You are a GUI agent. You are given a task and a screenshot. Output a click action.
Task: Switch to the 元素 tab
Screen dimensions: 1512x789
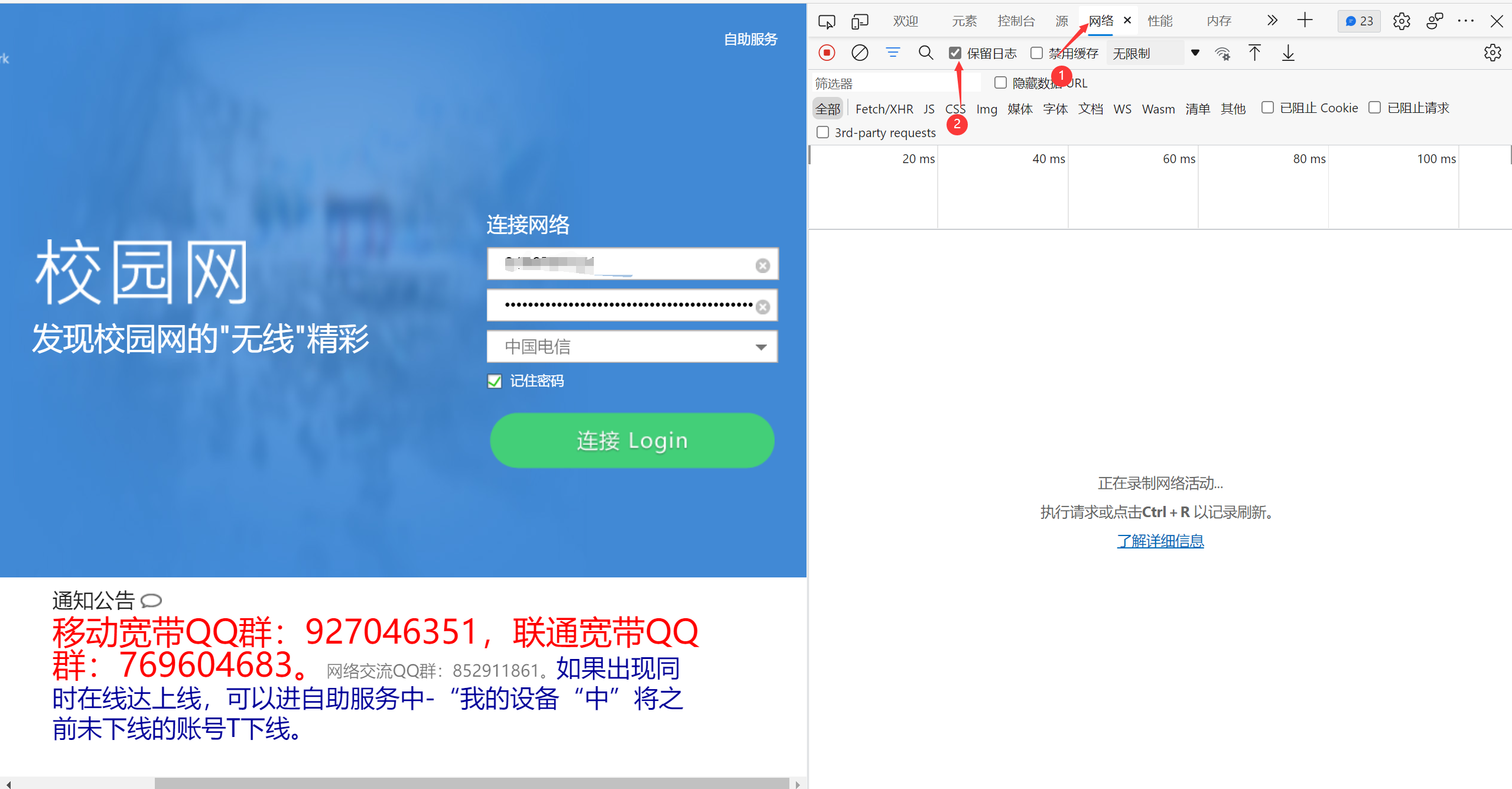964,21
